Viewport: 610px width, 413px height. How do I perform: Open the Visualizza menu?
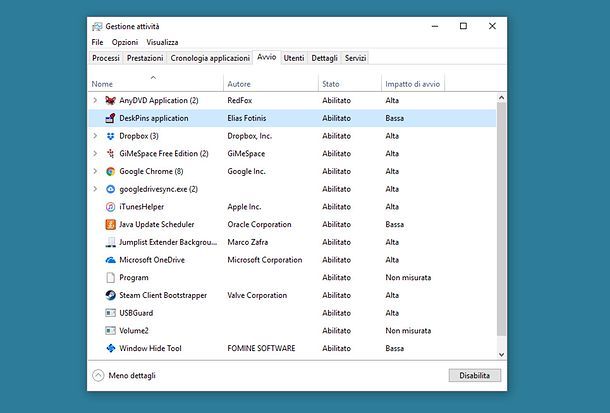[162, 42]
